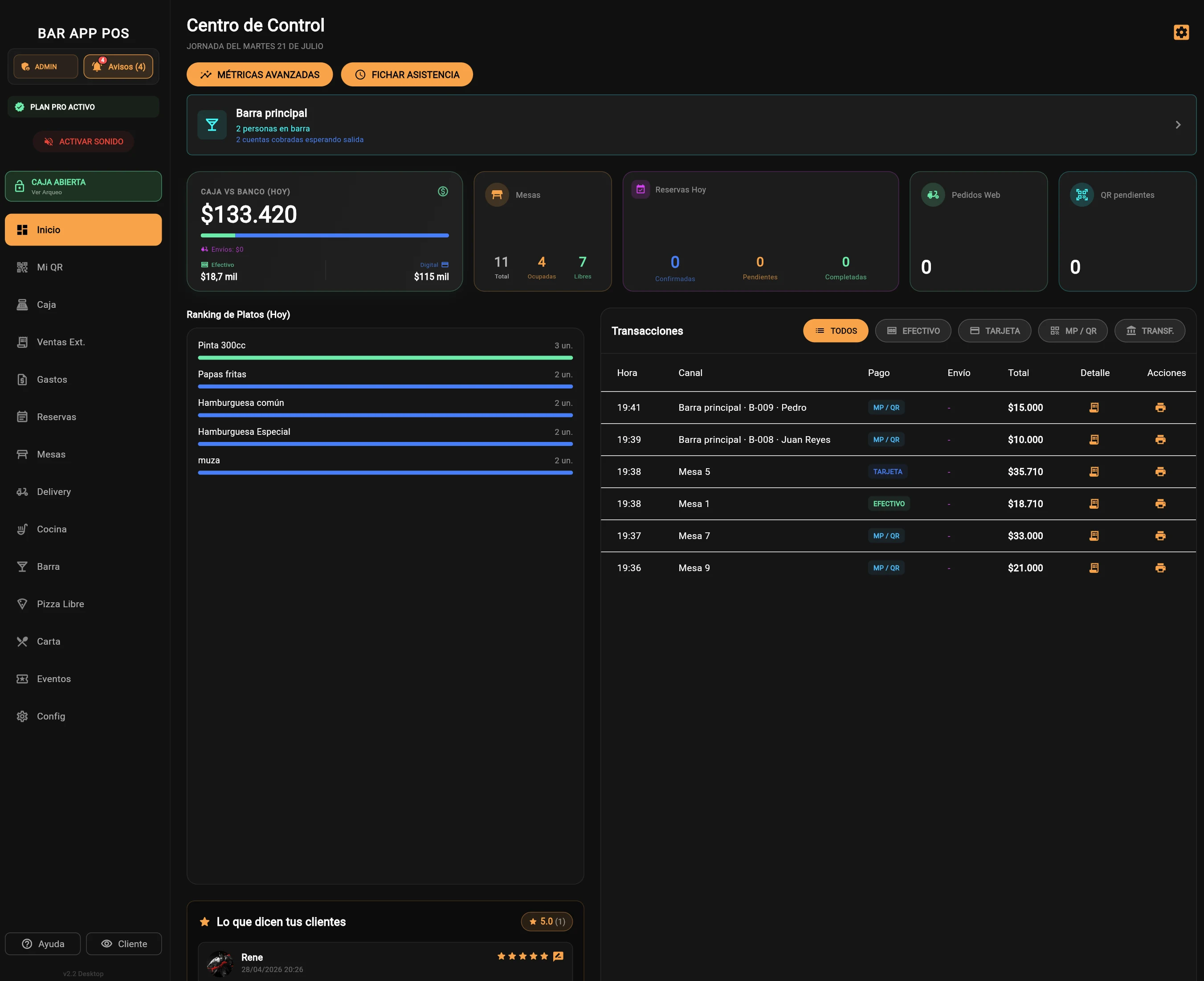This screenshot has height=981, width=1204.
Task: Open Barra in sidebar
Action: coord(83,567)
